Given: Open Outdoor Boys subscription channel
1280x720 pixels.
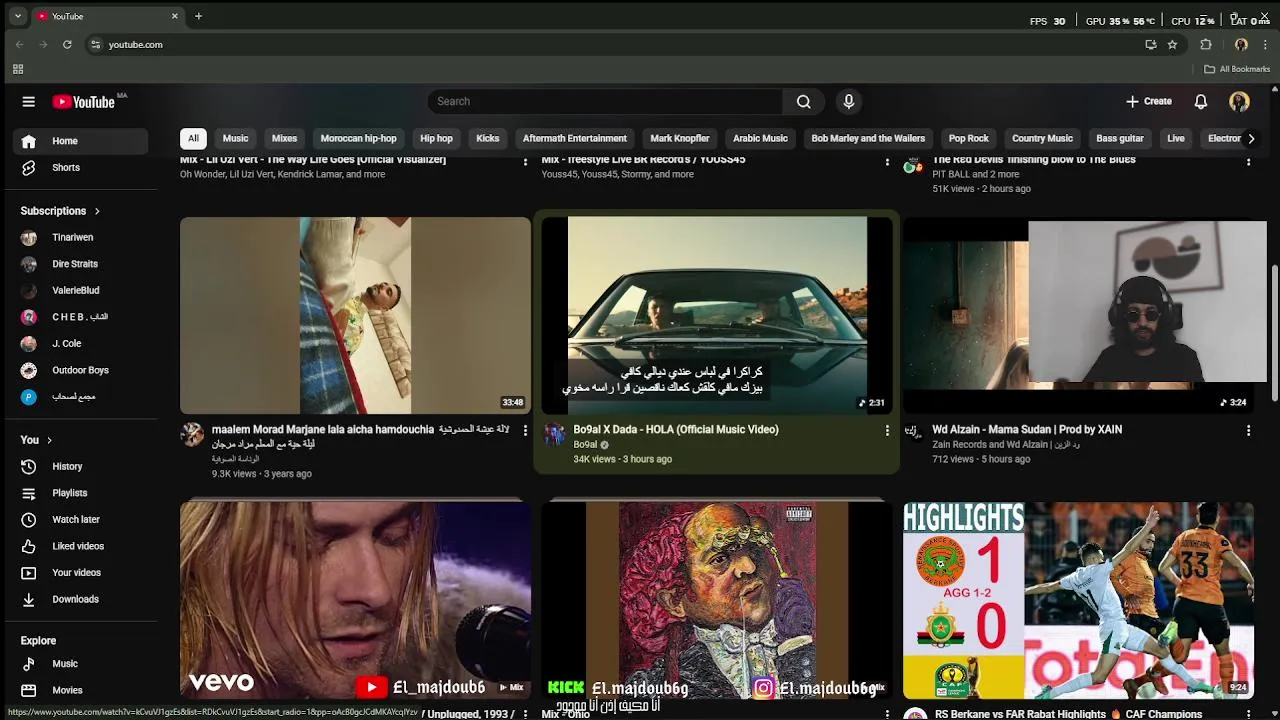Looking at the screenshot, I should pyautogui.click(x=80, y=370).
